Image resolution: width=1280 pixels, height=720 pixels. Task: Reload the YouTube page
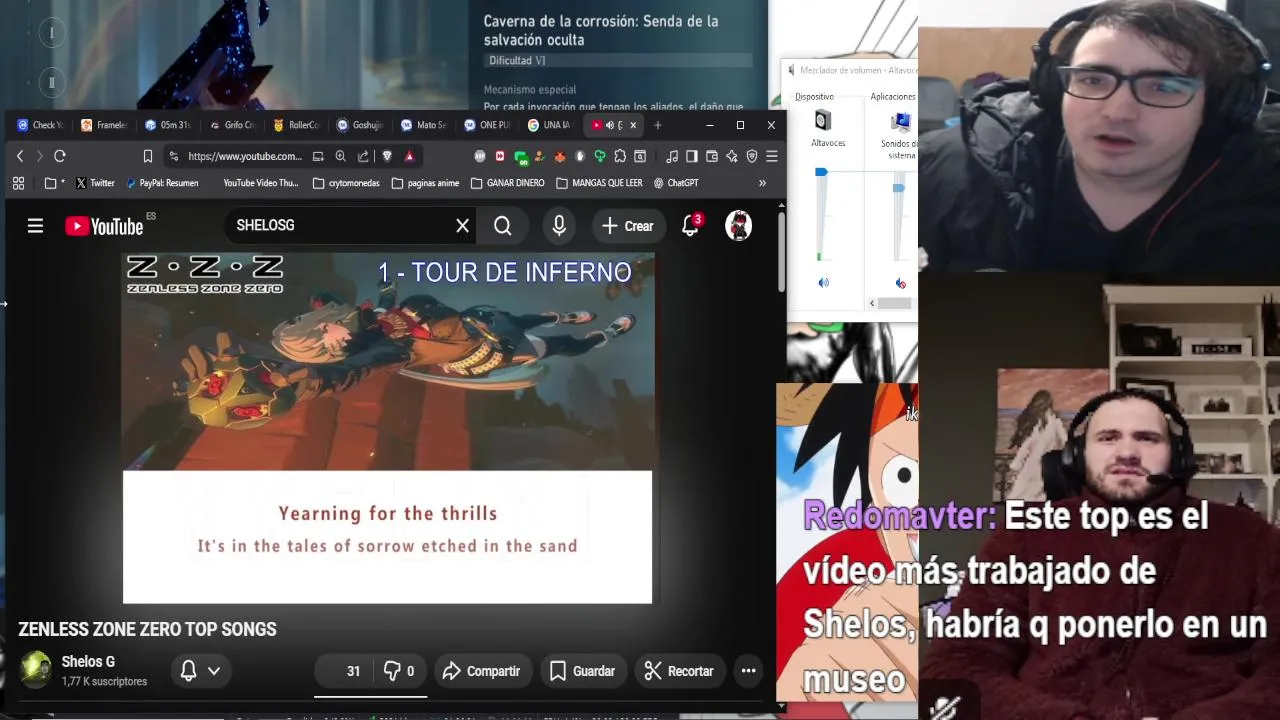point(60,156)
